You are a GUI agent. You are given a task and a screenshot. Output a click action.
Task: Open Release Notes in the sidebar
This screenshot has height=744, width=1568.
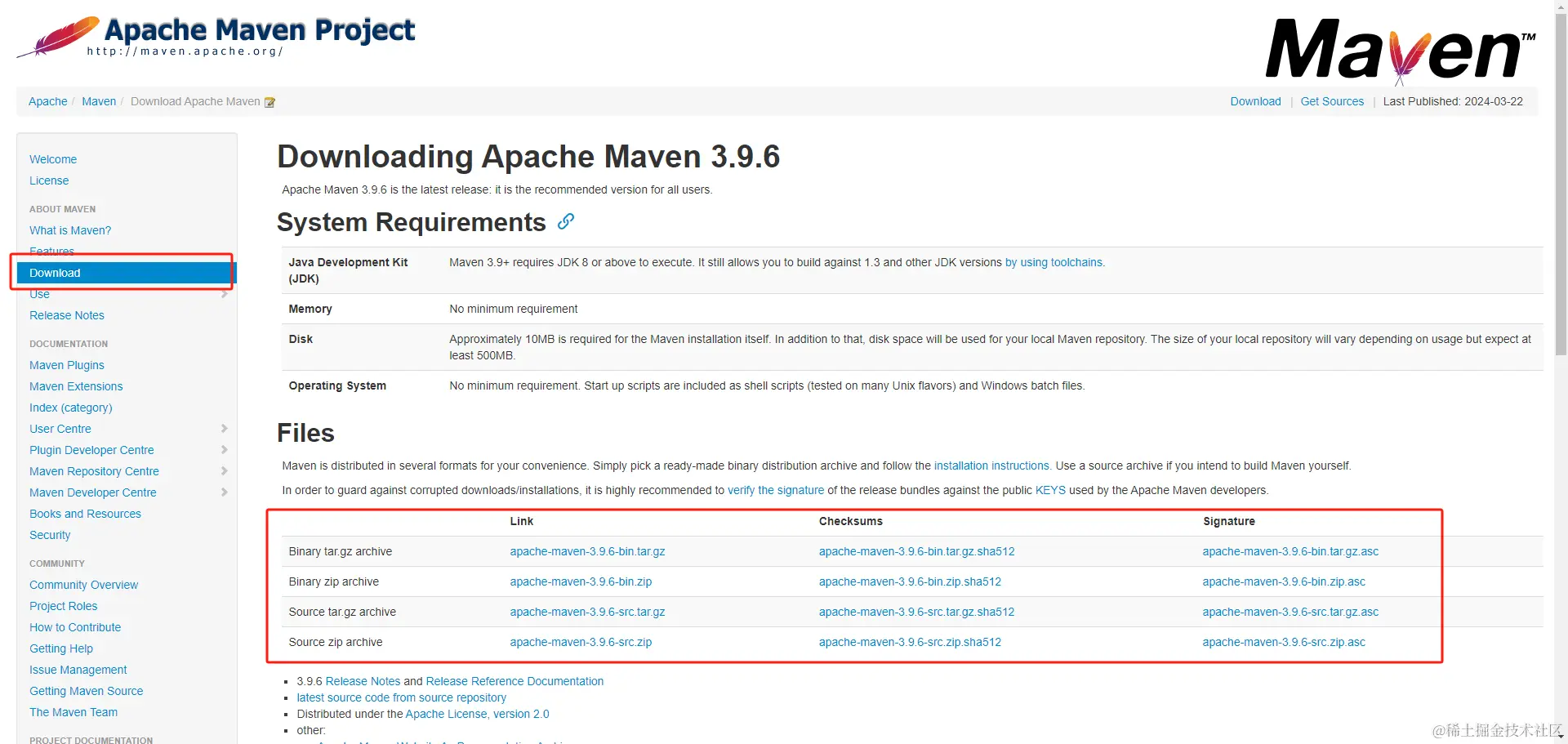[x=66, y=315]
